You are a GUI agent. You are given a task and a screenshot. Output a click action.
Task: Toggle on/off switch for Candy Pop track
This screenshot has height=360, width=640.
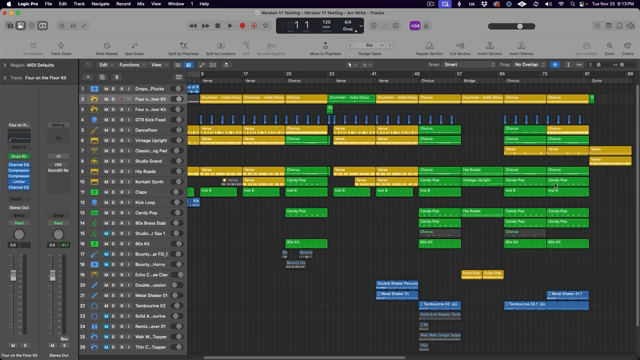176,213
